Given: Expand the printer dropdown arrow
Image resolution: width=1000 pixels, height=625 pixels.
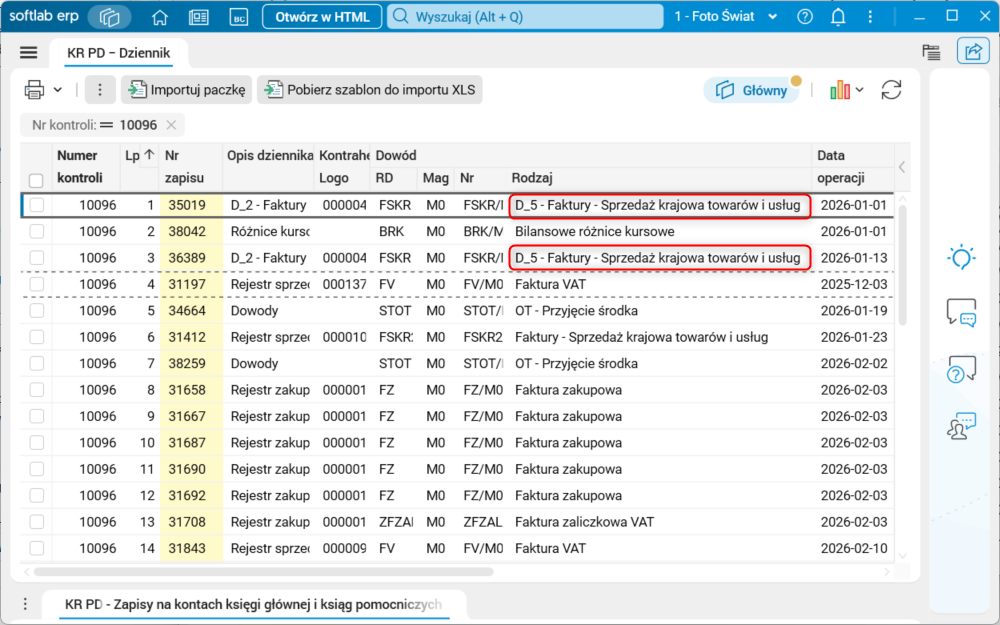Looking at the screenshot, I should (x=57, y=90).
